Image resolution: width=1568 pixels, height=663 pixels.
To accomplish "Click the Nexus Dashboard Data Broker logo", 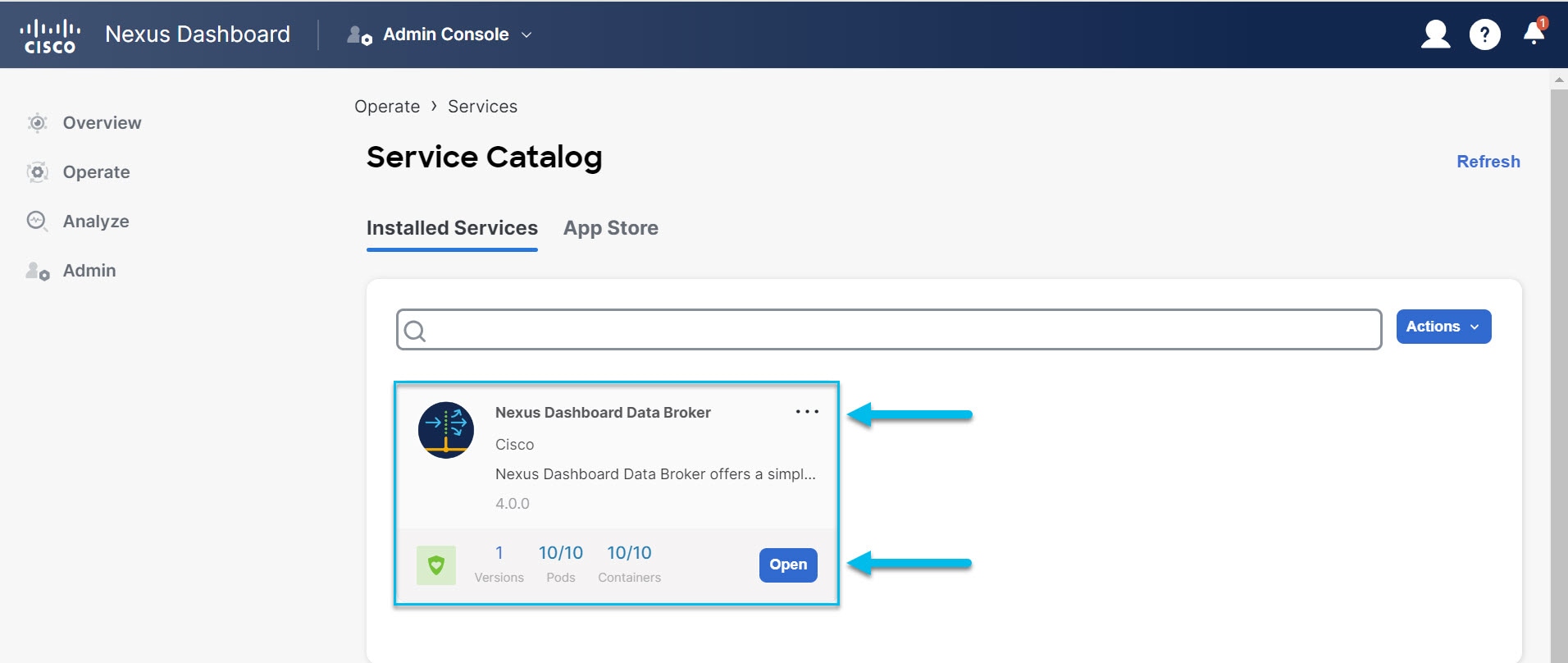I will coord(446,430).
